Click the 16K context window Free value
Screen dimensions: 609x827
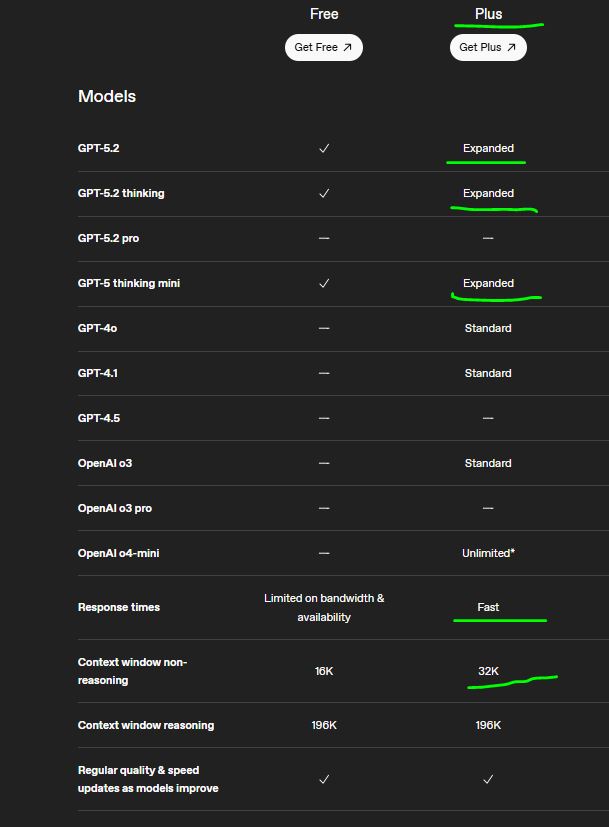click(x=324, y=671)
